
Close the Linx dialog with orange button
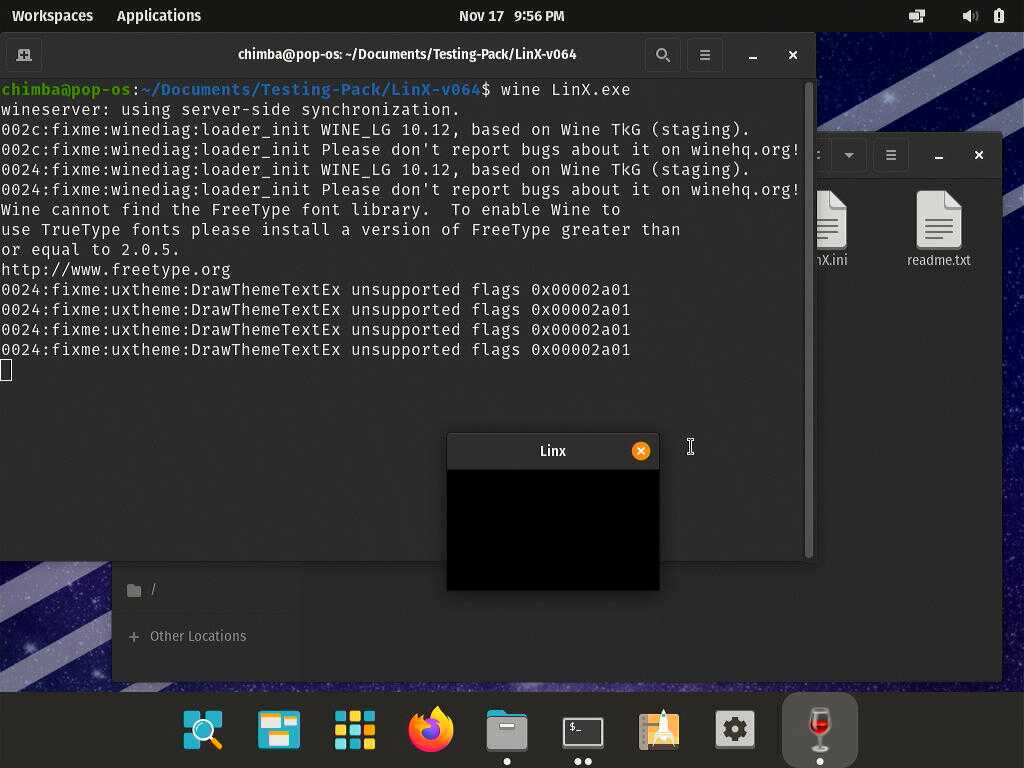tap(641, 451)
